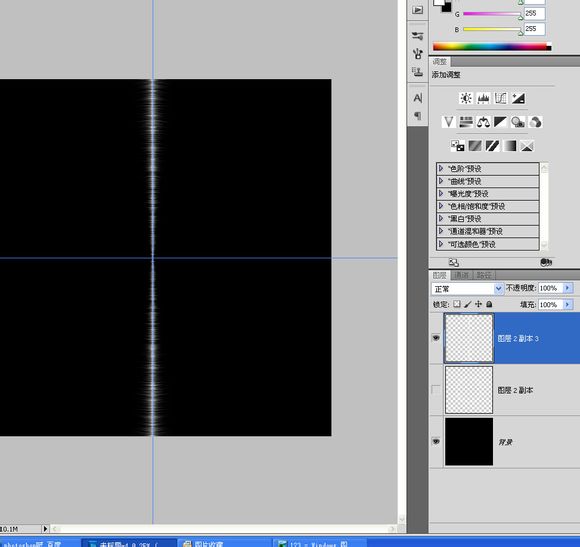Click the G value input field
Viewport: 580px width, 547px height.
[534, 13]
